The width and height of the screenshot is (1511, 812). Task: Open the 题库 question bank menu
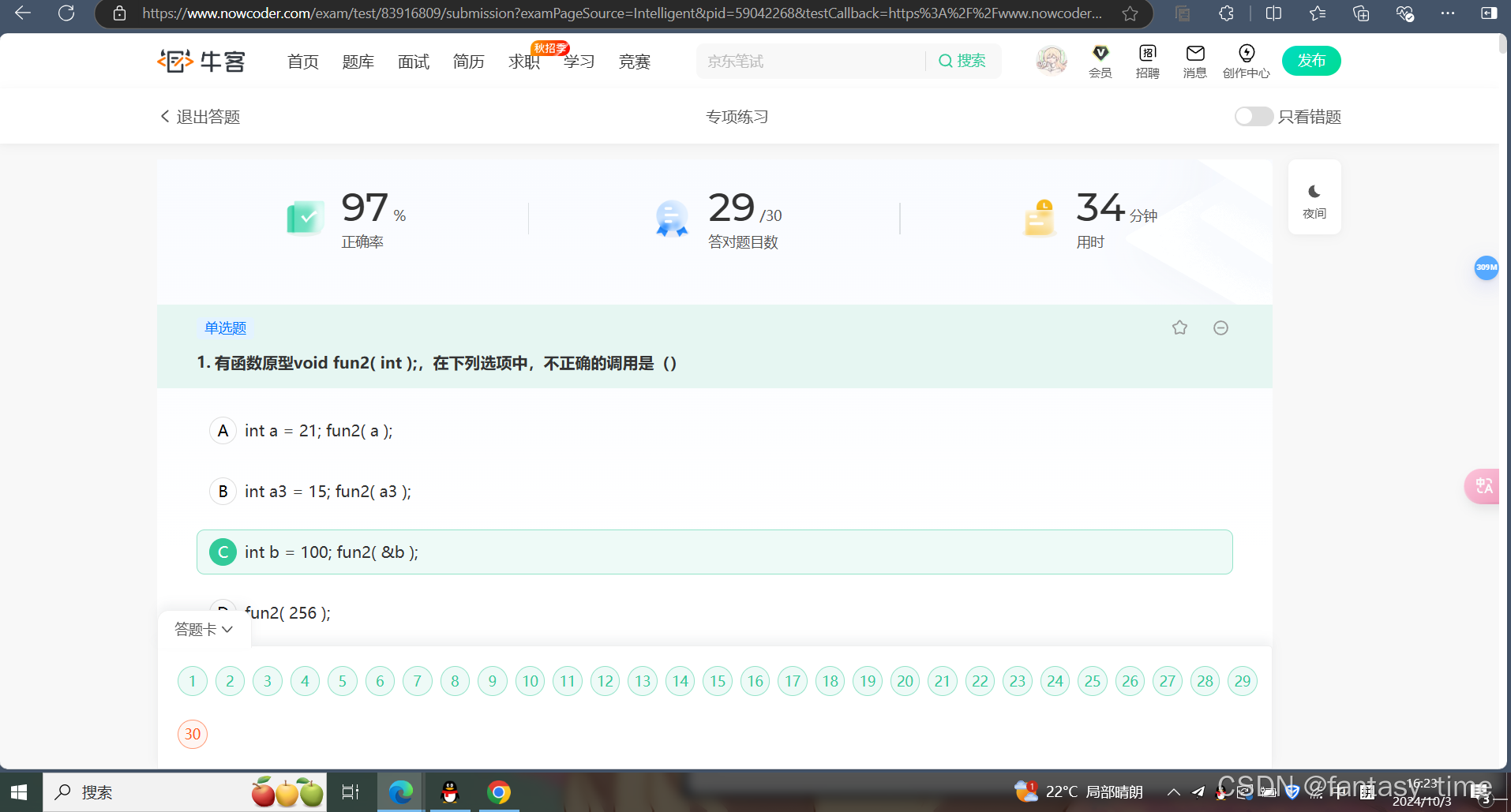(358, 61)
